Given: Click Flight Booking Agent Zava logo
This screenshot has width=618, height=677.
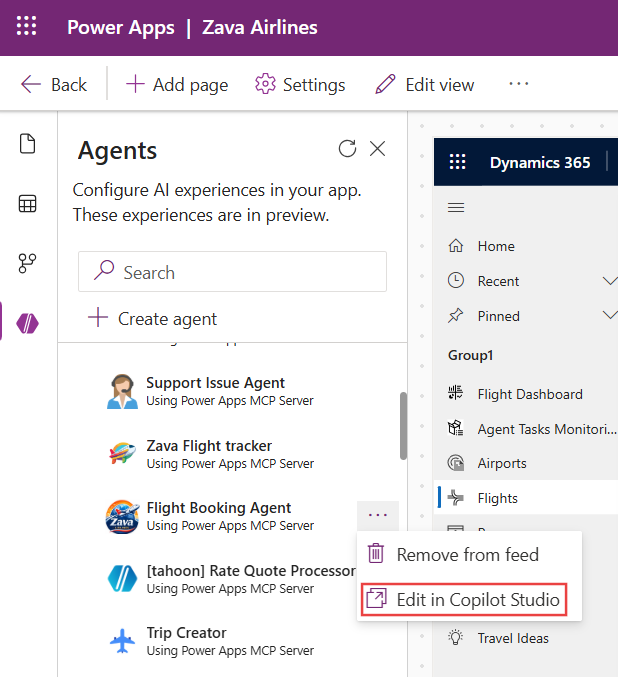Looking at the screenshot, I should pos(123,516).
